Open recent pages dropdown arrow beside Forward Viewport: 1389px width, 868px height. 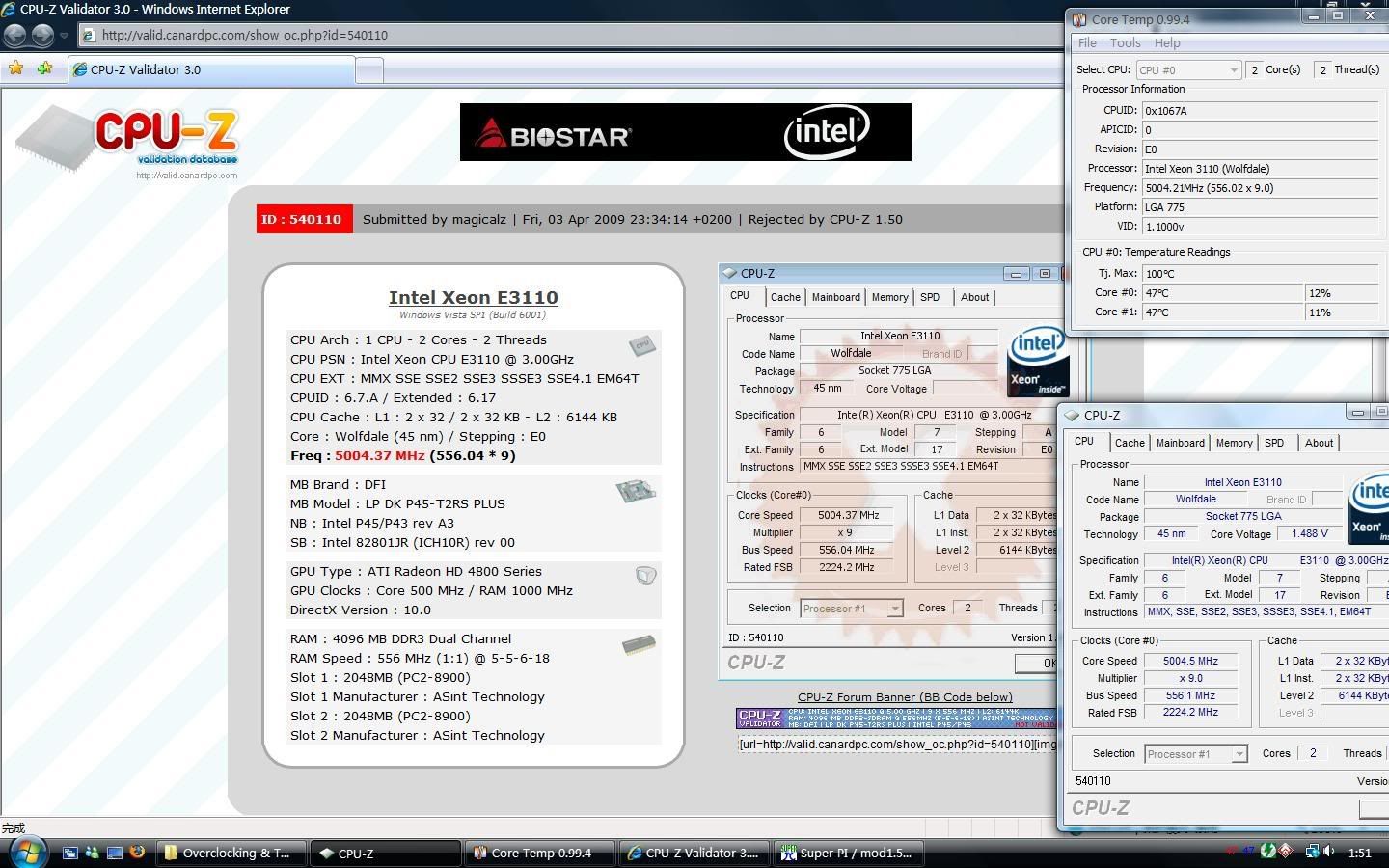point(64,36)
